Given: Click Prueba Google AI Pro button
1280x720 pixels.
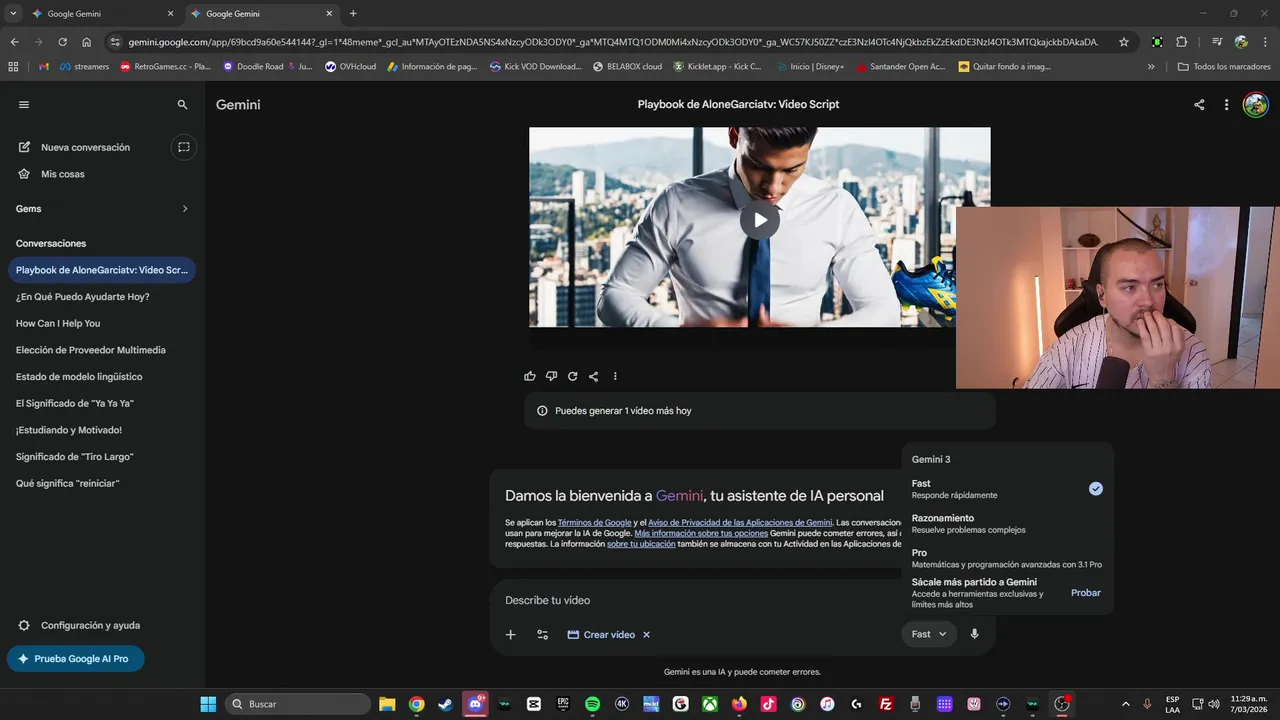Looking at the screenshot, I should 75,659.
